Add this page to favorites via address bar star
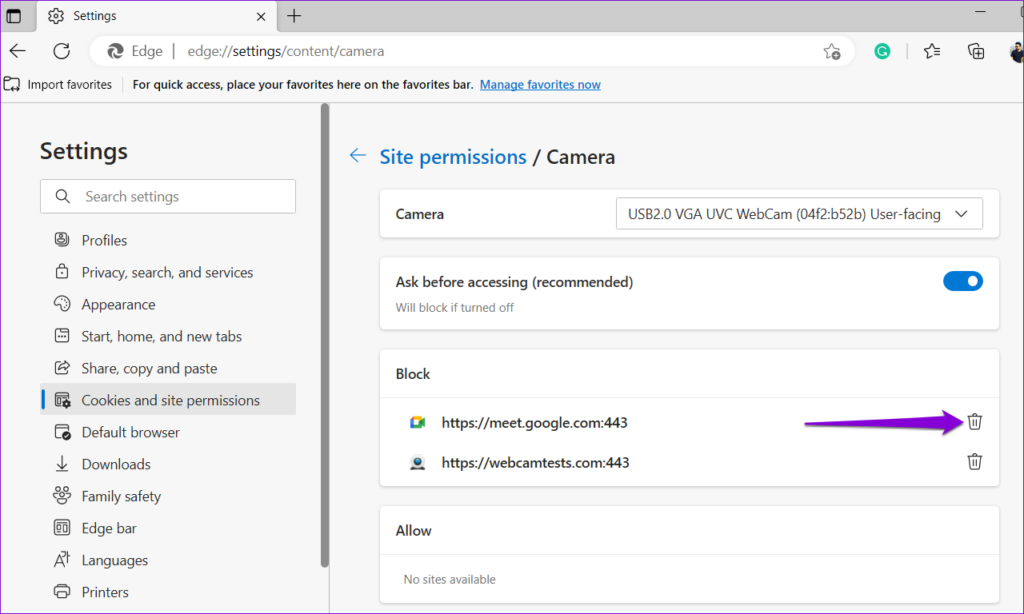 tap(831, 51)
